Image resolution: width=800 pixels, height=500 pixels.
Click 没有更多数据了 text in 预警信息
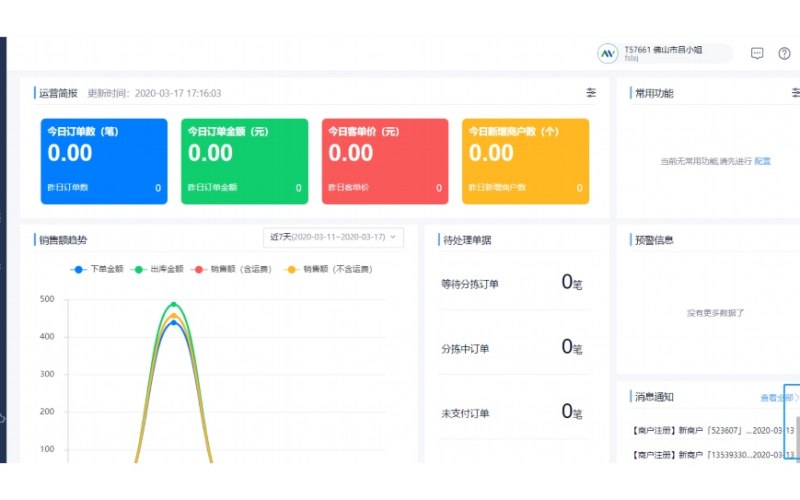(715, 313)
